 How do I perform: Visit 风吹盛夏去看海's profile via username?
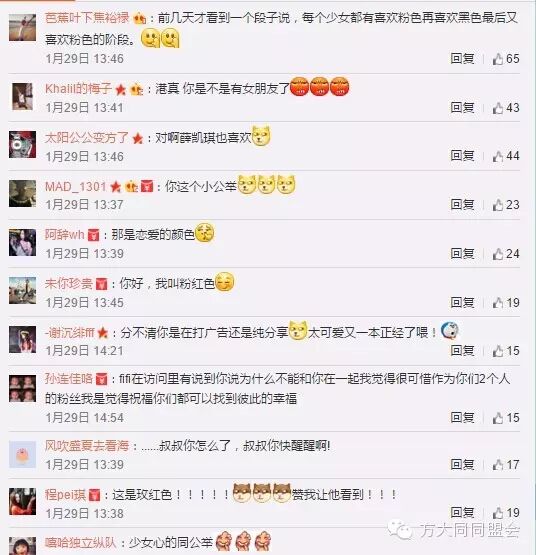(87, 446)
